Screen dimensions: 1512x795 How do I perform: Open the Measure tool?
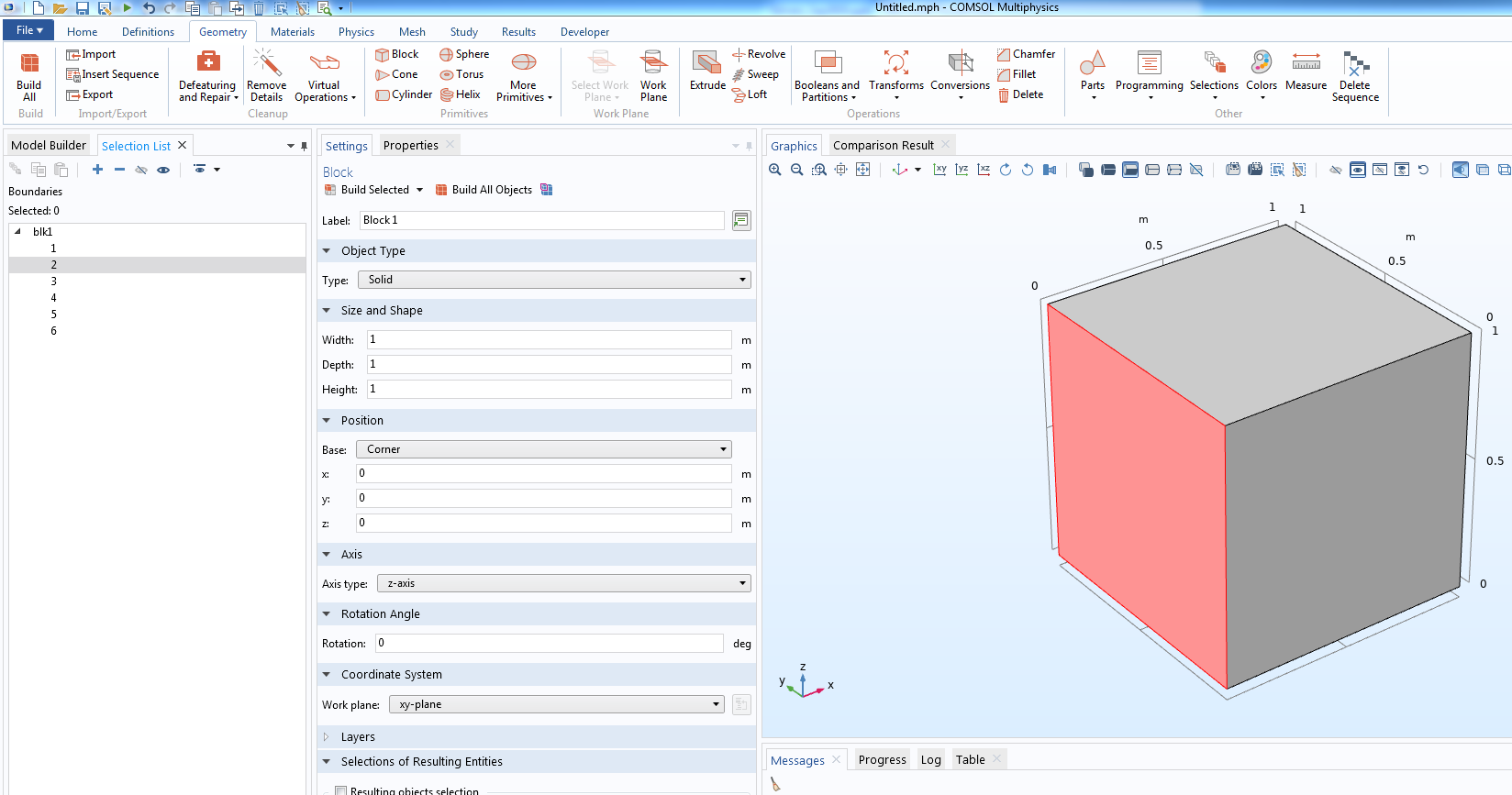[1306, 72]
